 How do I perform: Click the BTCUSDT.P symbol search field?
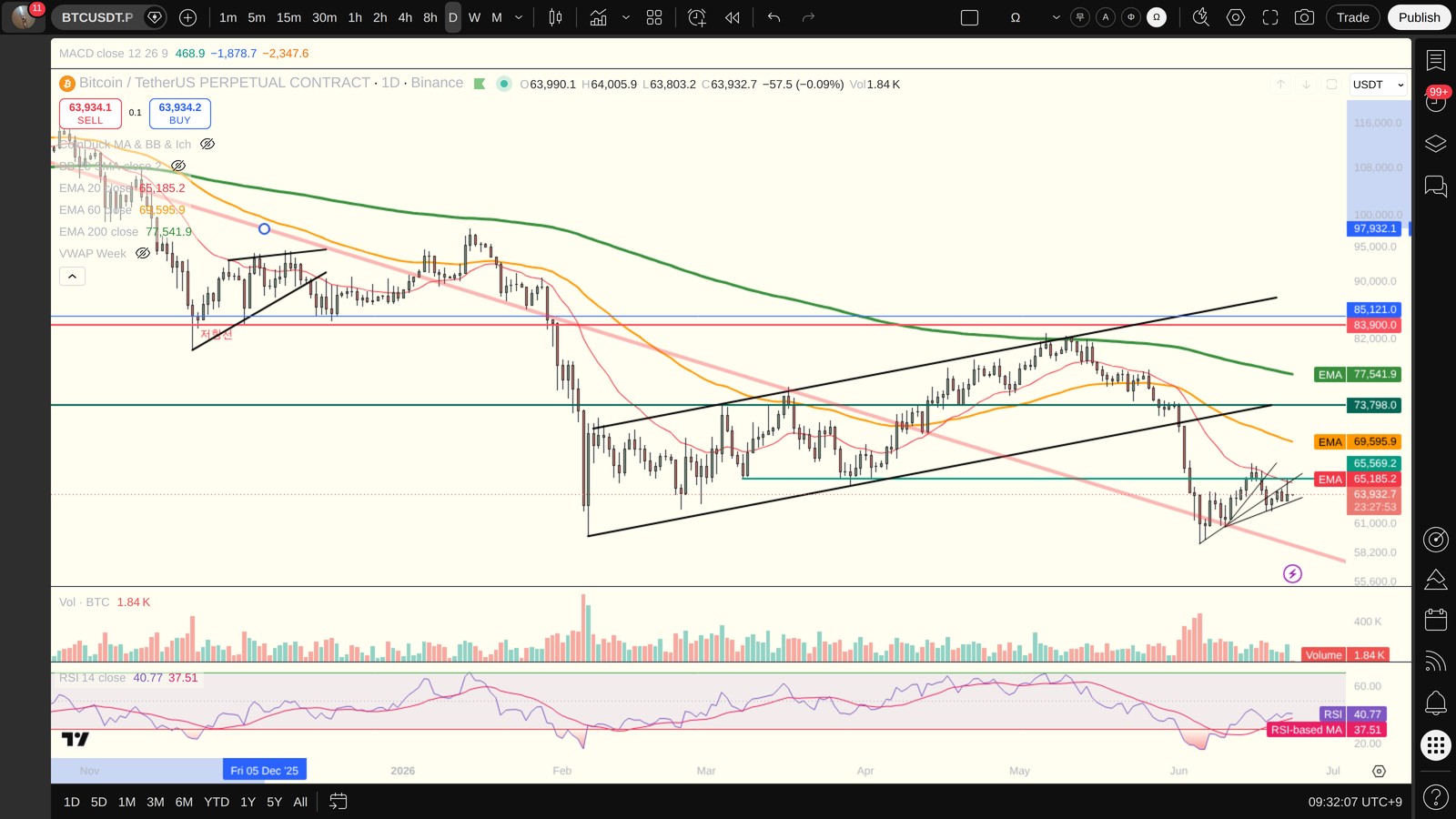tap(98, 17)
